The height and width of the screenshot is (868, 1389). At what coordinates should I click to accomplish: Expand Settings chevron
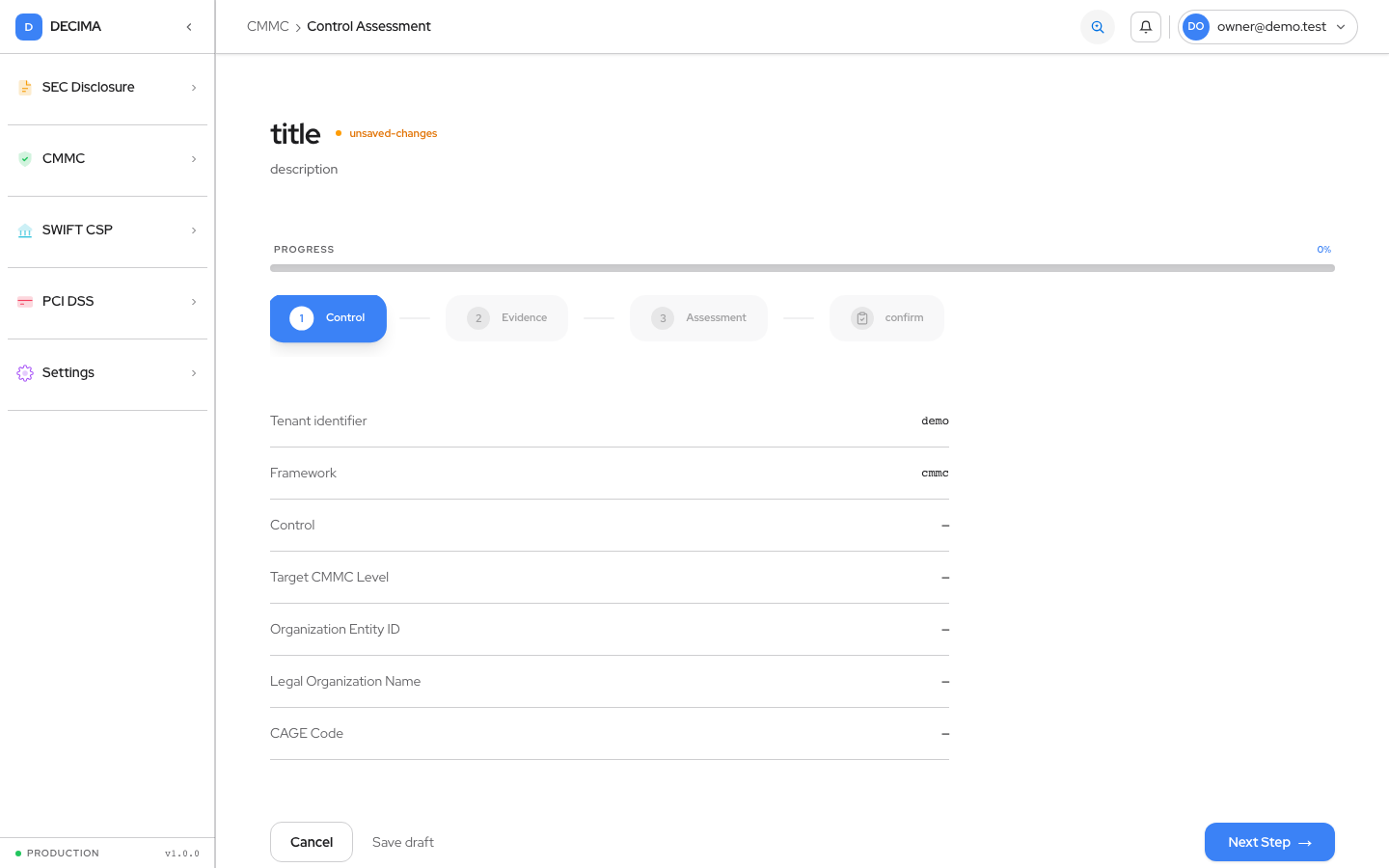[x=194, y=373]
